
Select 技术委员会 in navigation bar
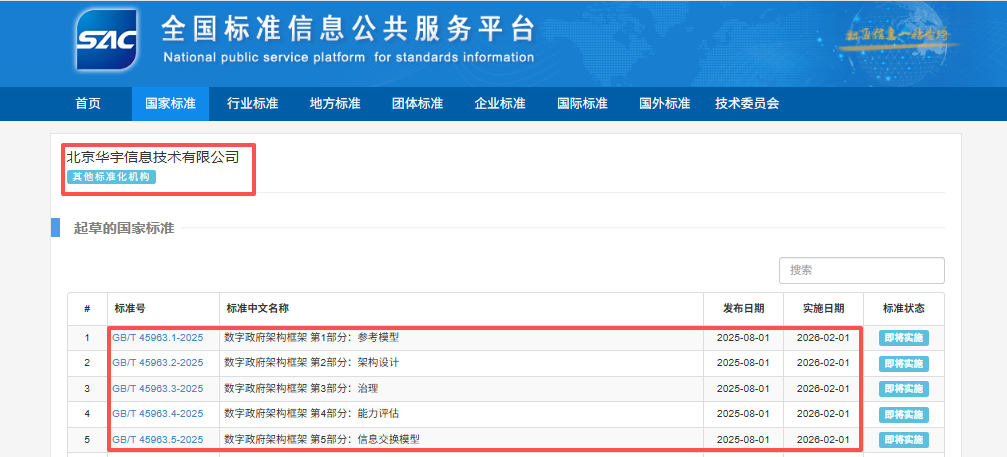pyautogui.click(x=747, y=104)
